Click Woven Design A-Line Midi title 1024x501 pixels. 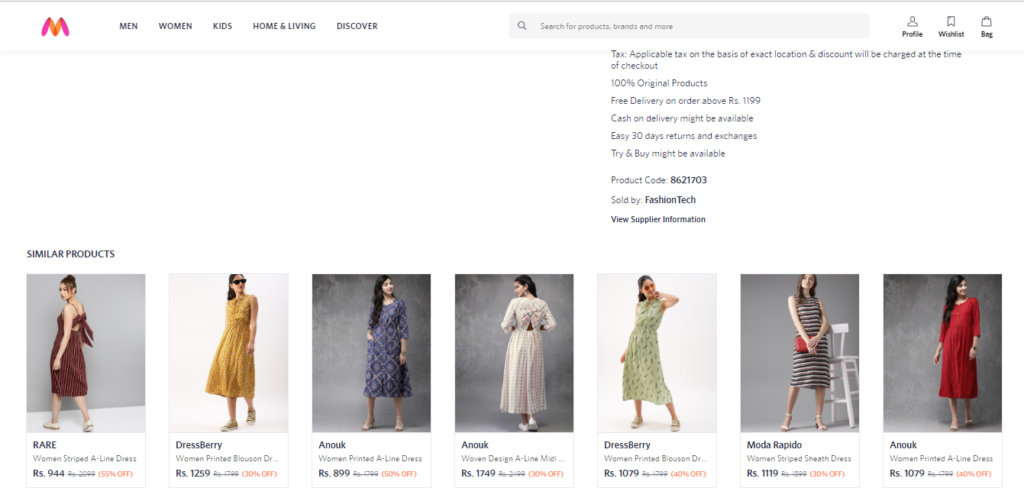[x=513, y=459]
